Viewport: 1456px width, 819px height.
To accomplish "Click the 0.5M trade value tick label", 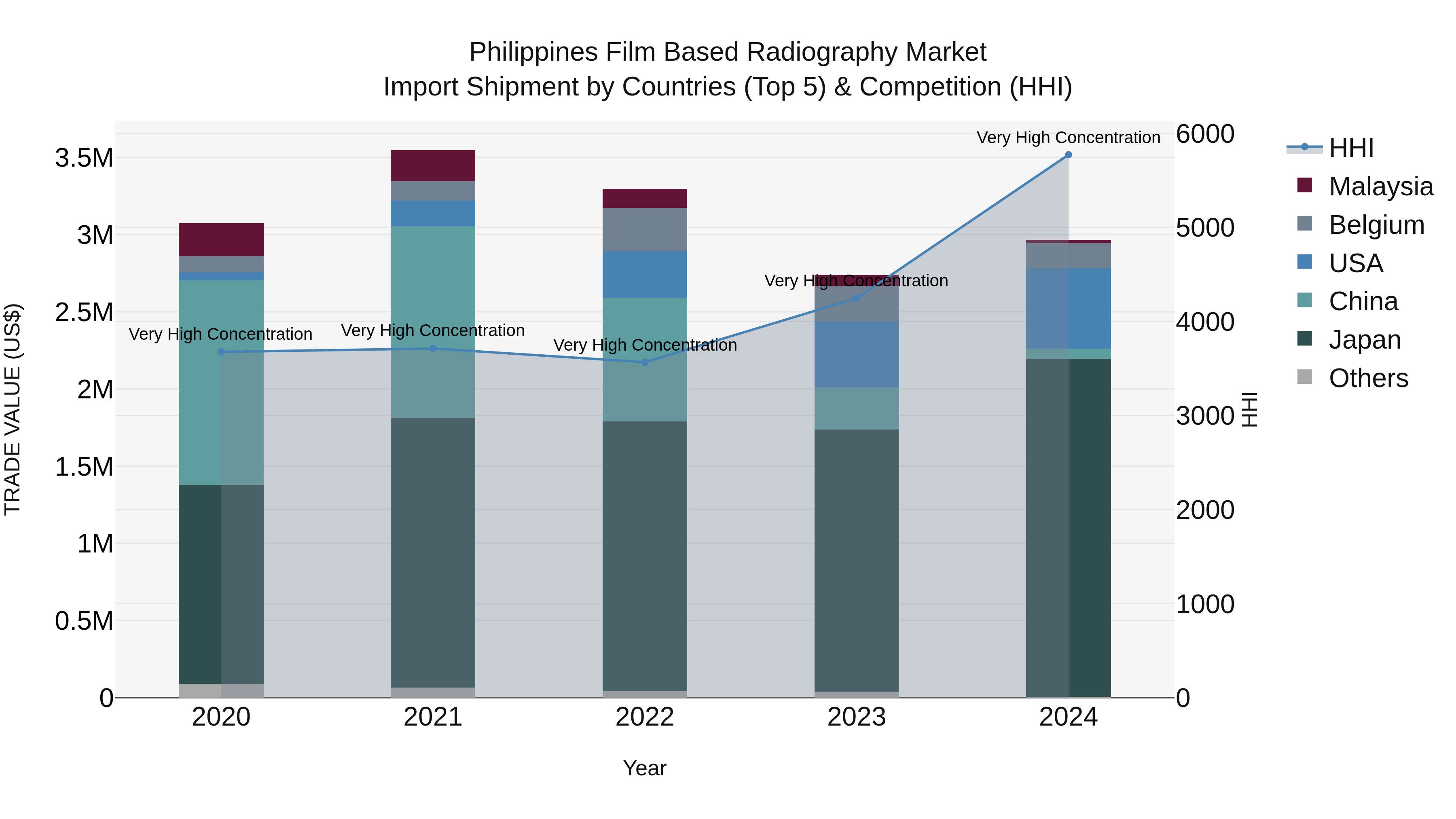I will (x=84, y=621).
